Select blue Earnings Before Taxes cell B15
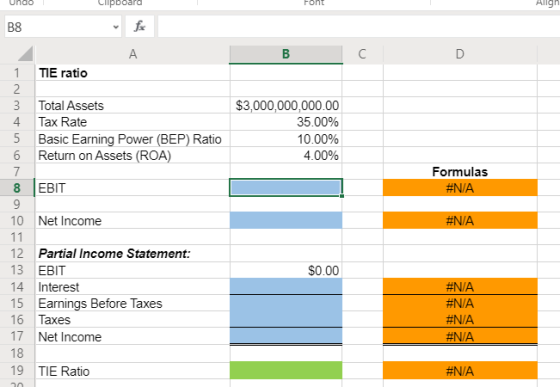The image size is (560, 387). (286, 303)
